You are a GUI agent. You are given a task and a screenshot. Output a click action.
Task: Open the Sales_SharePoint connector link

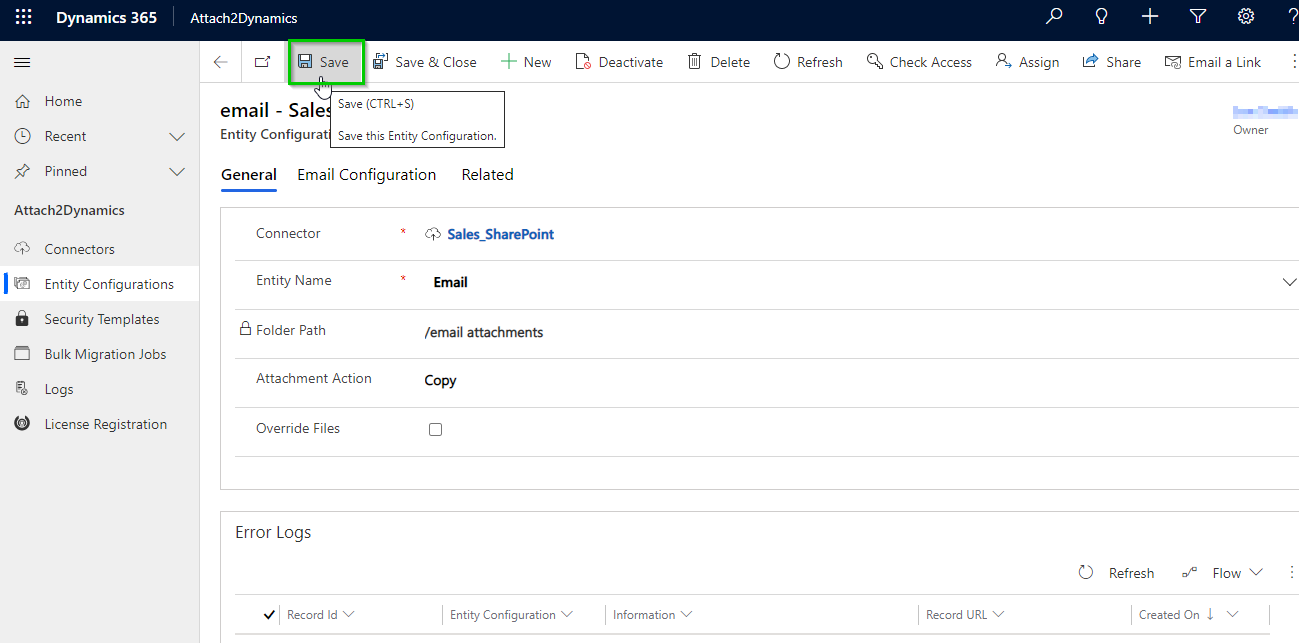click(x=500, y=234)
